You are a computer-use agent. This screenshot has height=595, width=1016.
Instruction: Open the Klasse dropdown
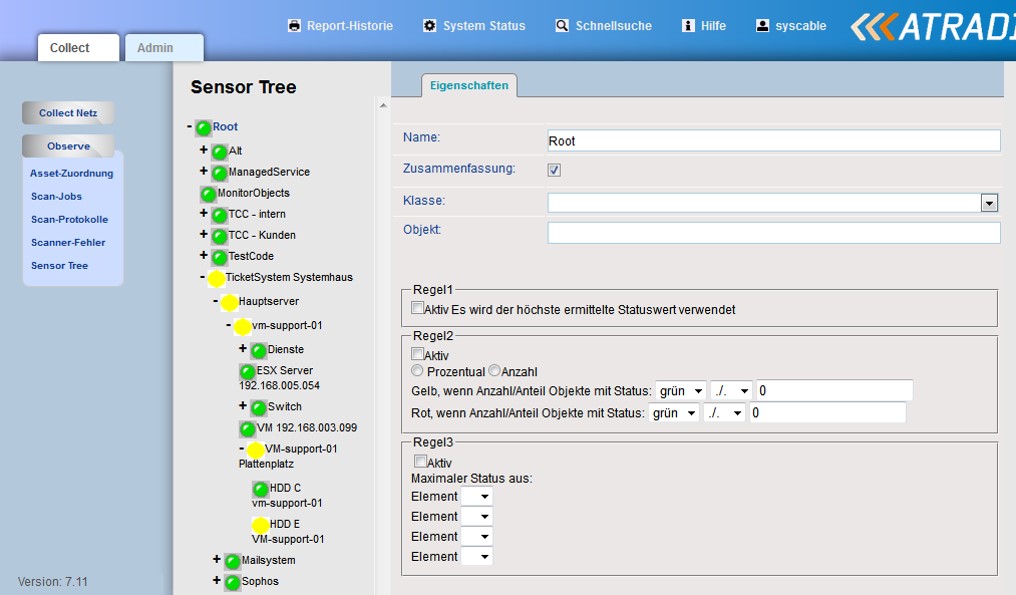(989, 203)
